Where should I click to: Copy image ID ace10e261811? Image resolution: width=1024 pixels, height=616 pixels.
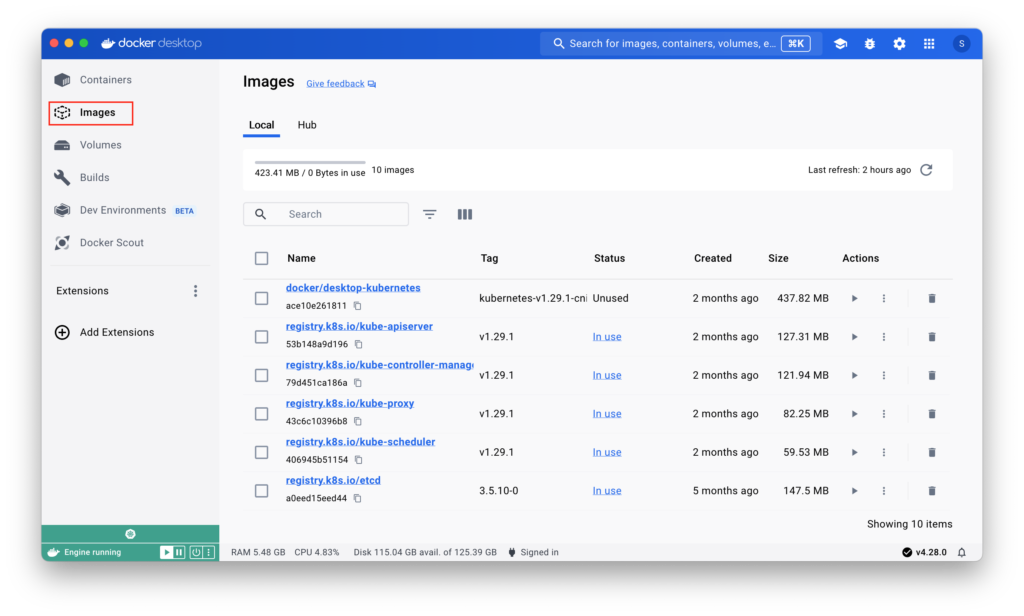click(x=357, y=306)
